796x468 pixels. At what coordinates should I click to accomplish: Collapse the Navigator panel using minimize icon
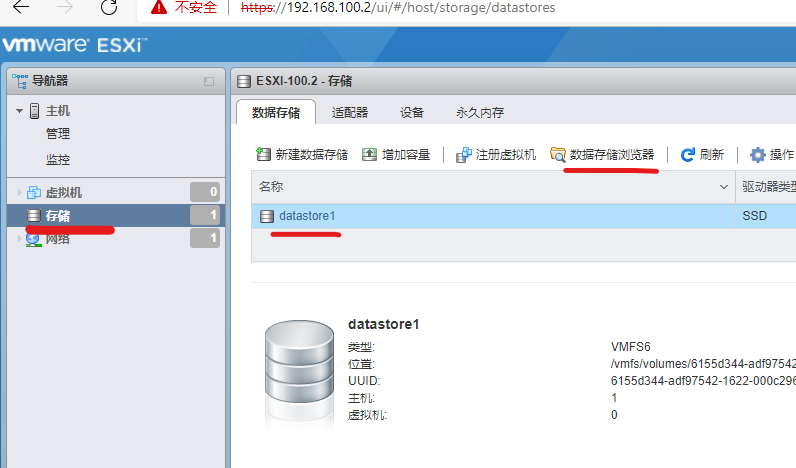coord(209,81)
